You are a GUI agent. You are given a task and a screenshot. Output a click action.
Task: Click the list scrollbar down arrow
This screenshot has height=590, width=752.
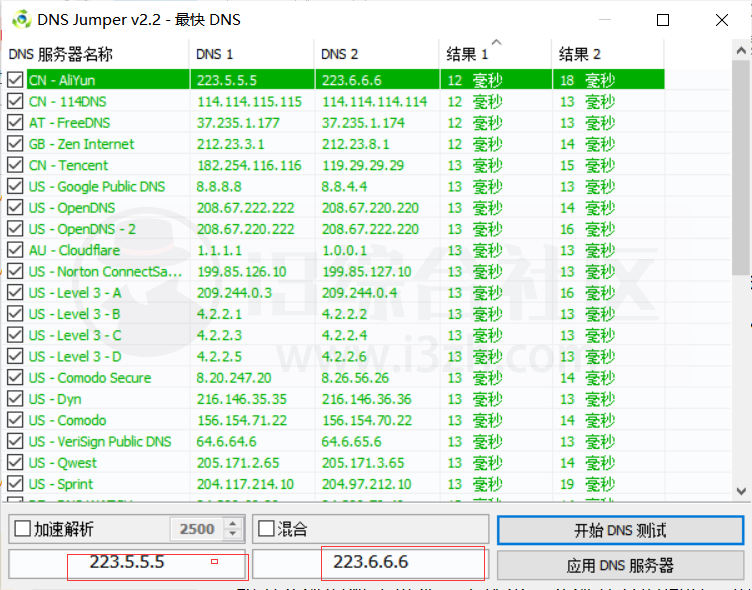pos(741,491)
